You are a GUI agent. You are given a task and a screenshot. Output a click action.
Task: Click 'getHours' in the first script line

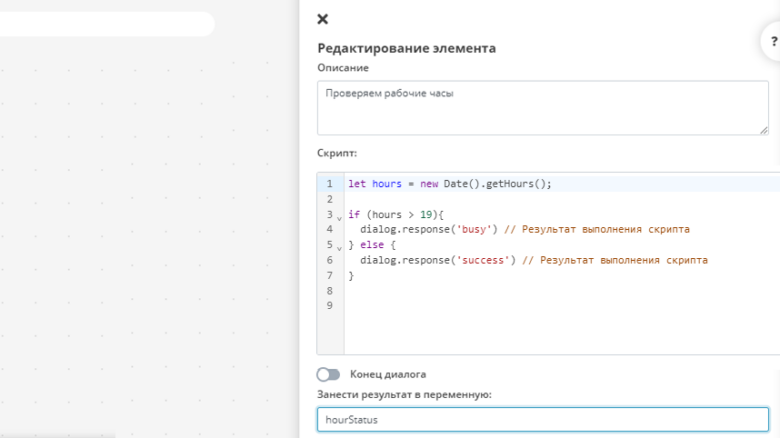pyautogui.click(x=509, y=184)
